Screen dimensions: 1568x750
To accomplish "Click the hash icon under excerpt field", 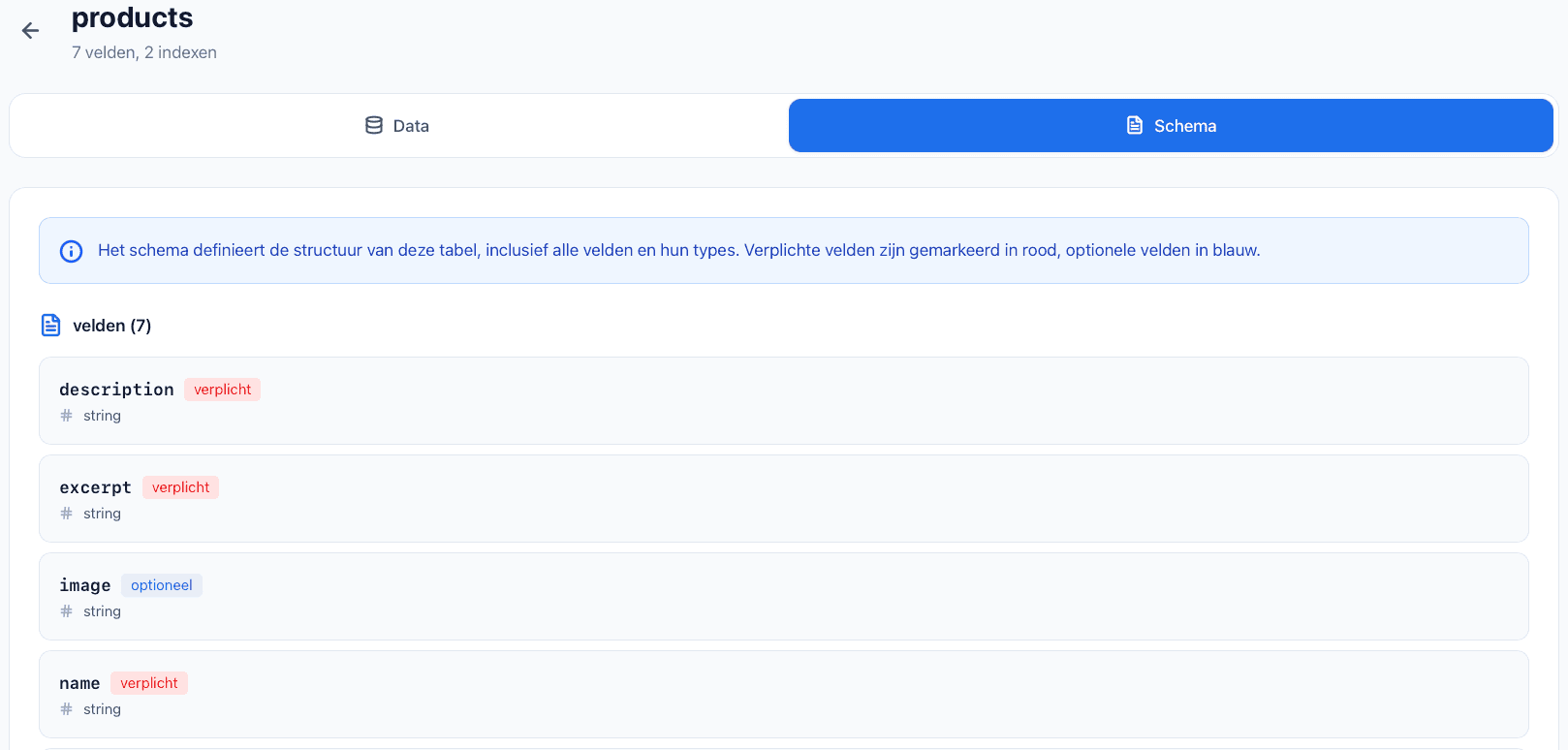I will click(67, 514).
